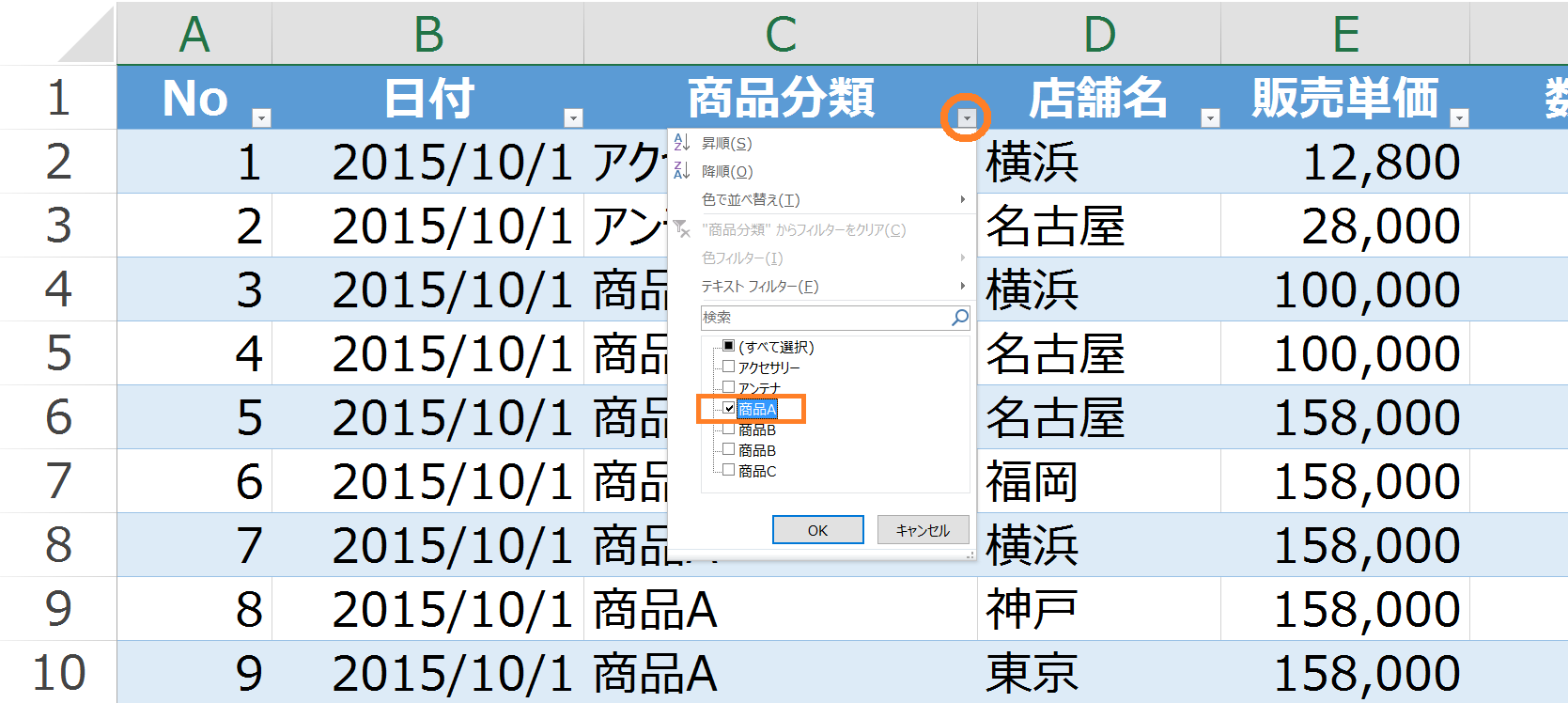1568x703 pixels.
Task: Open the 商品分類 column filter dropdown
Action: (967, 118)
